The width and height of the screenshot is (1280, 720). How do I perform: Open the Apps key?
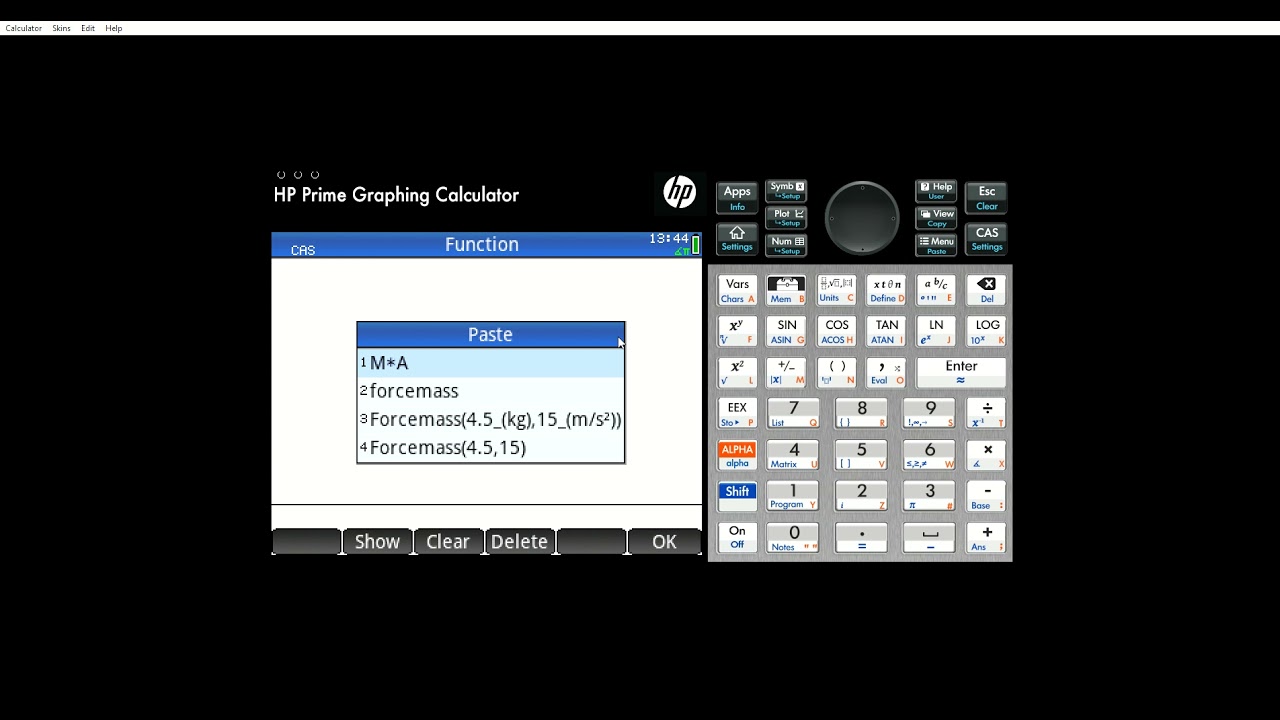pyautogui.click(x=737, y=197)
